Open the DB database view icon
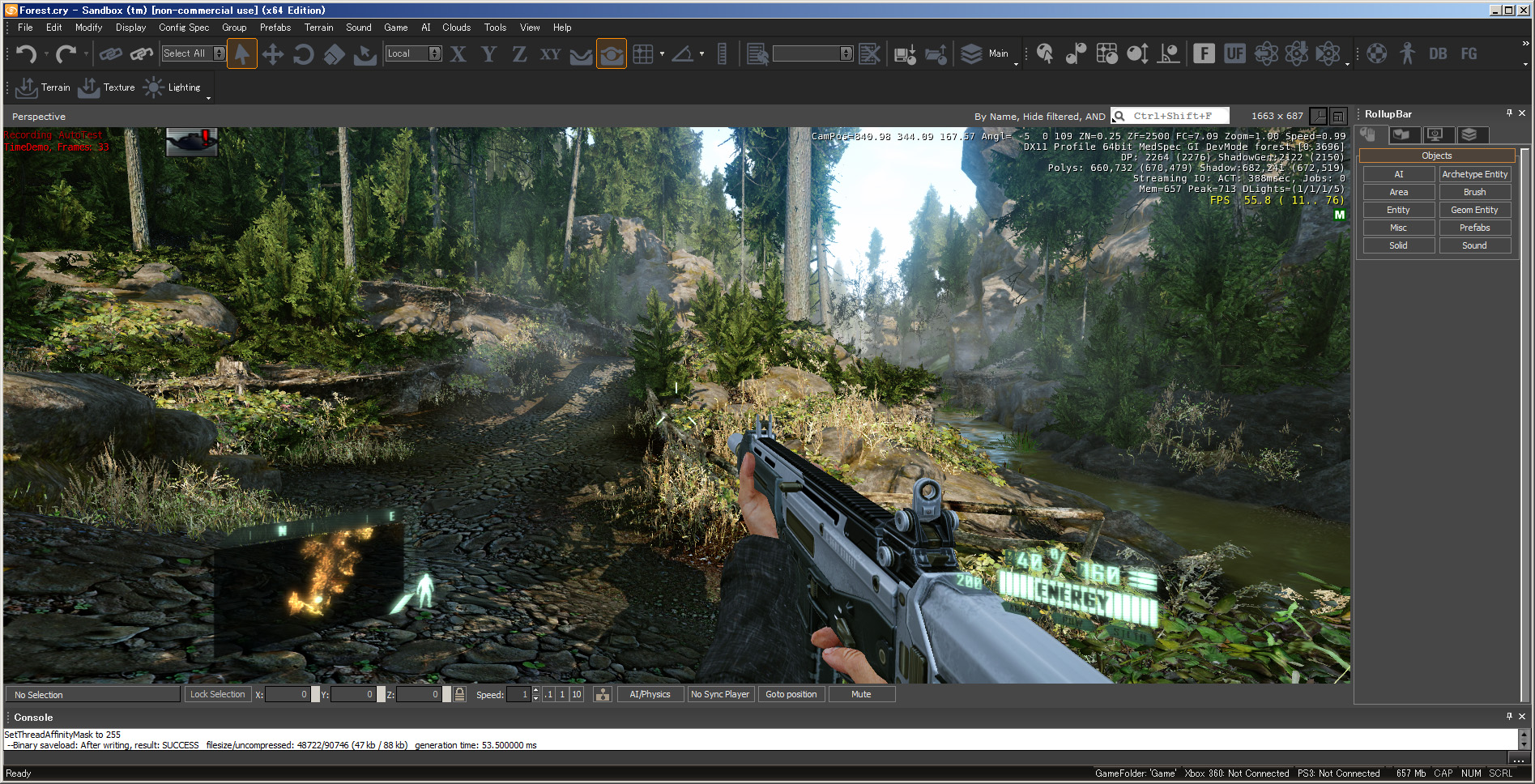The image size is (1535, 784). click(1438, 54)
